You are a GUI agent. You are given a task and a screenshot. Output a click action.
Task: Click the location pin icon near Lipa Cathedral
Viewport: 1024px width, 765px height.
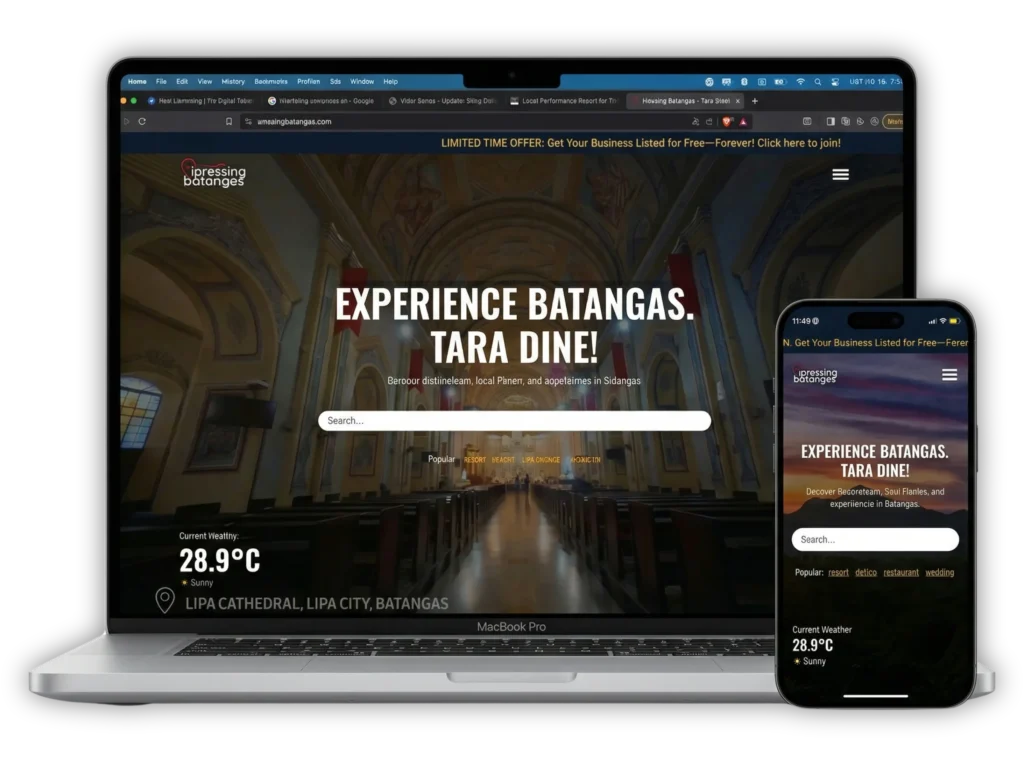pos(165,601)
